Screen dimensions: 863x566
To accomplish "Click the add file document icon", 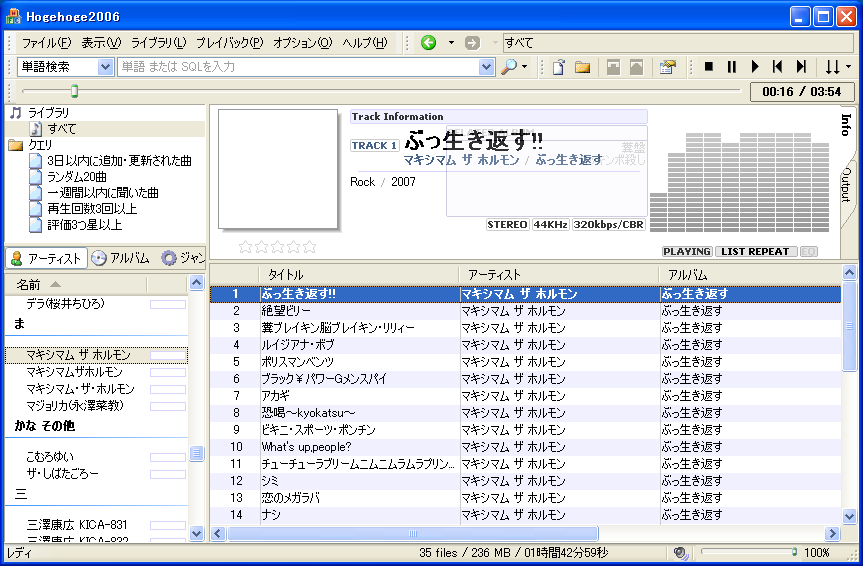I will 558,67.
